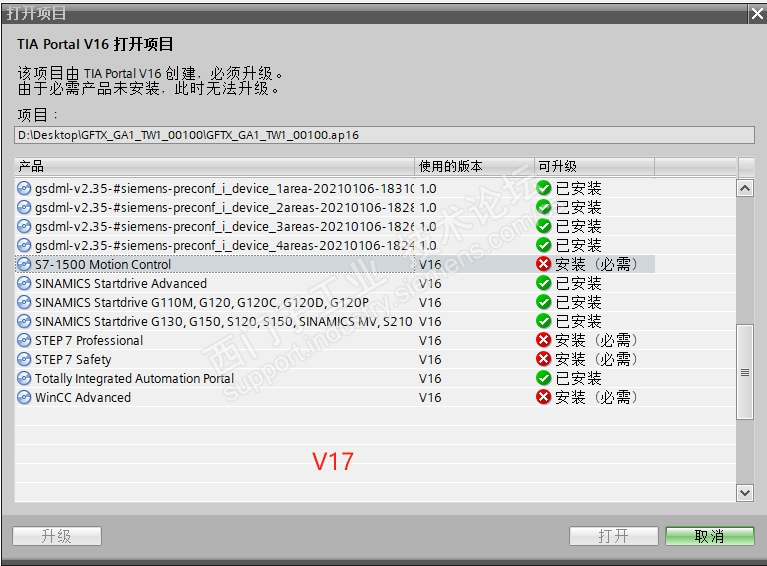Image resolution: width=767 pixels, height=566 pixels.
Task: Click the icon beside gsdml 2areas entry
Action: click(x=23, y=207)
